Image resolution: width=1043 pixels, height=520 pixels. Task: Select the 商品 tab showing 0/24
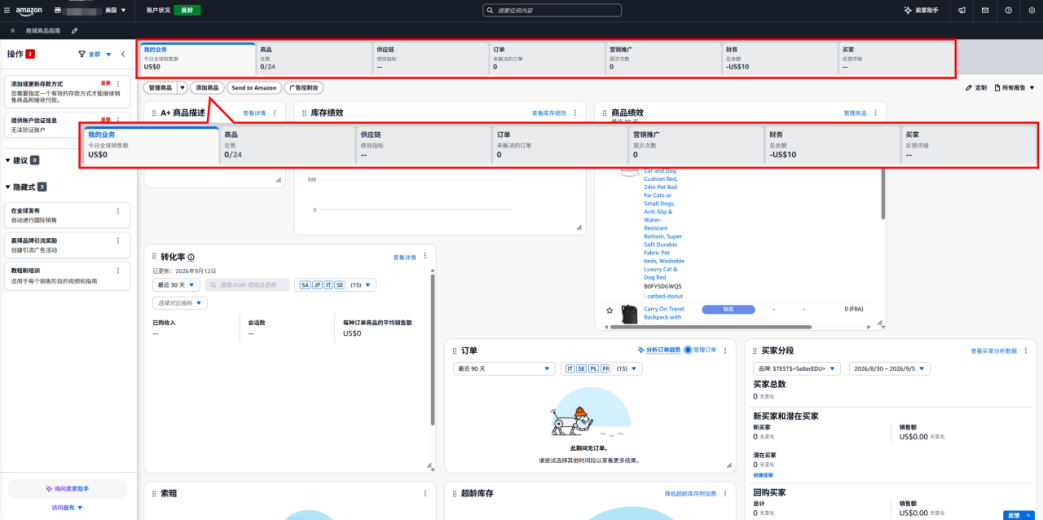tap(313, 59)
